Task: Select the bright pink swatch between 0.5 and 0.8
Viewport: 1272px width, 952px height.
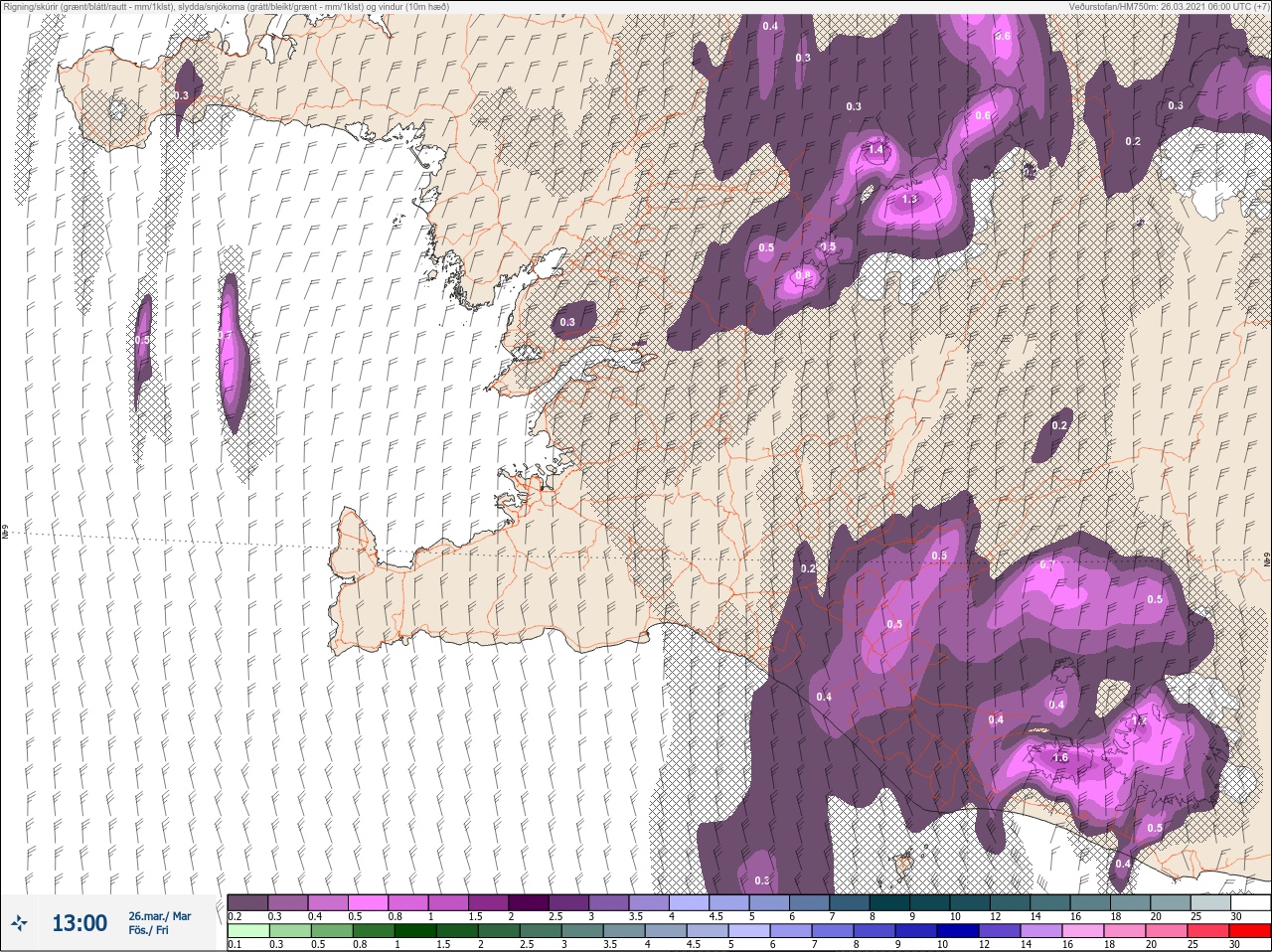Action: (x=368, y=901)
